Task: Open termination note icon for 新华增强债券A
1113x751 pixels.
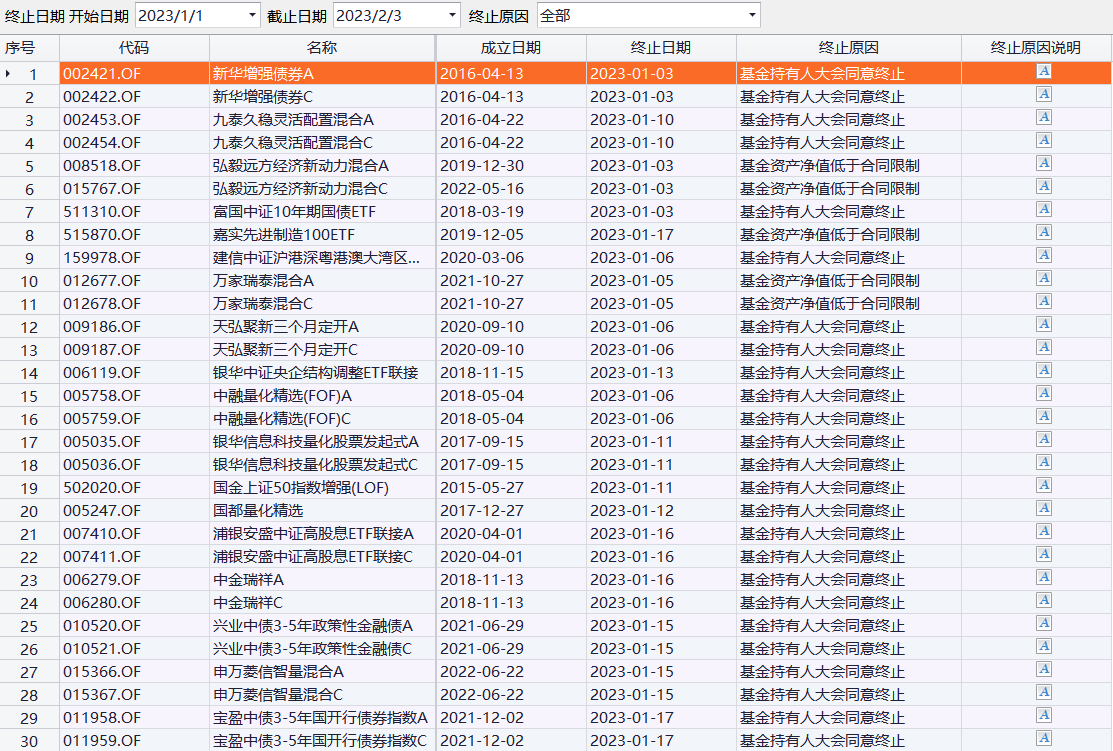Action: 1043,72
